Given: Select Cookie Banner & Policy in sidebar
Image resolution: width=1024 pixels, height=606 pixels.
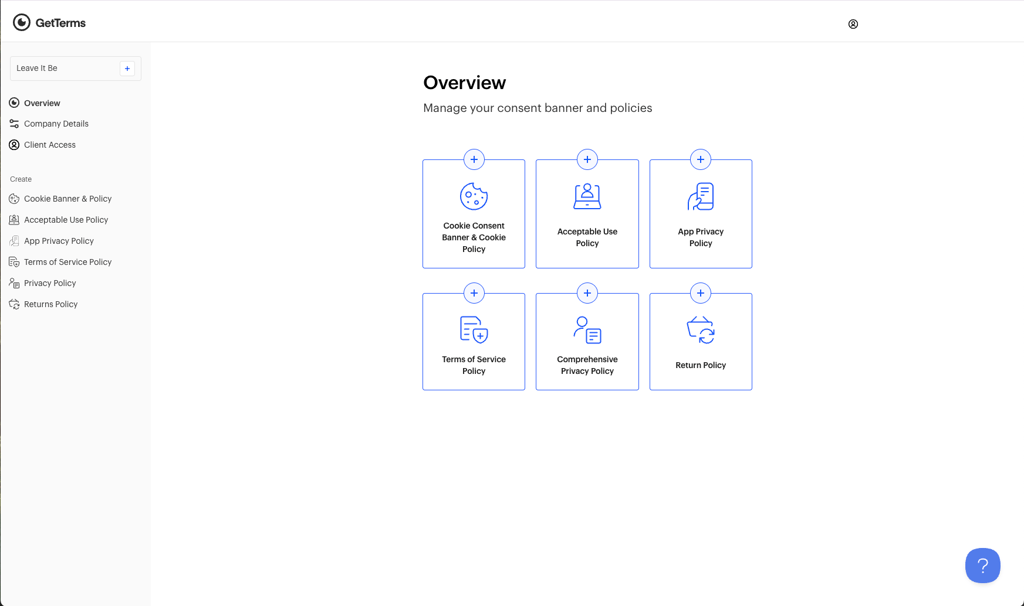Looking at the screenshot, I should [68, 199].
